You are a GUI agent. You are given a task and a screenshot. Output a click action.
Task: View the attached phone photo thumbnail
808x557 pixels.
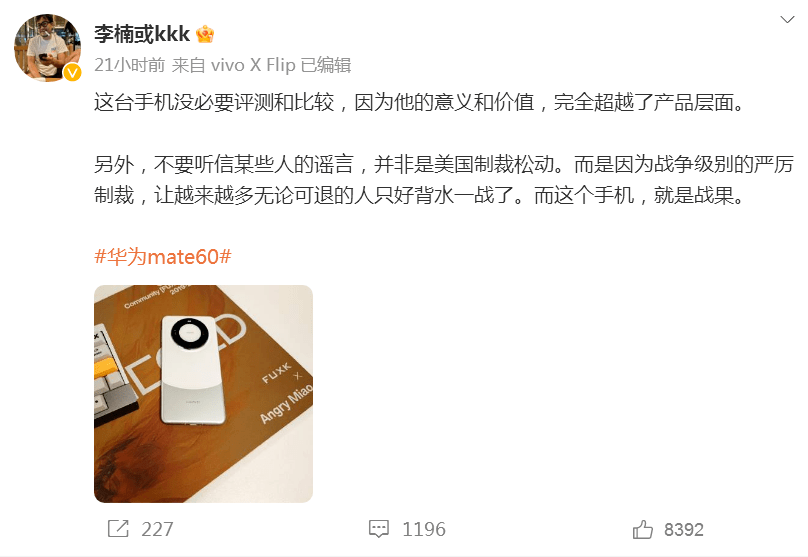[204, 394]
